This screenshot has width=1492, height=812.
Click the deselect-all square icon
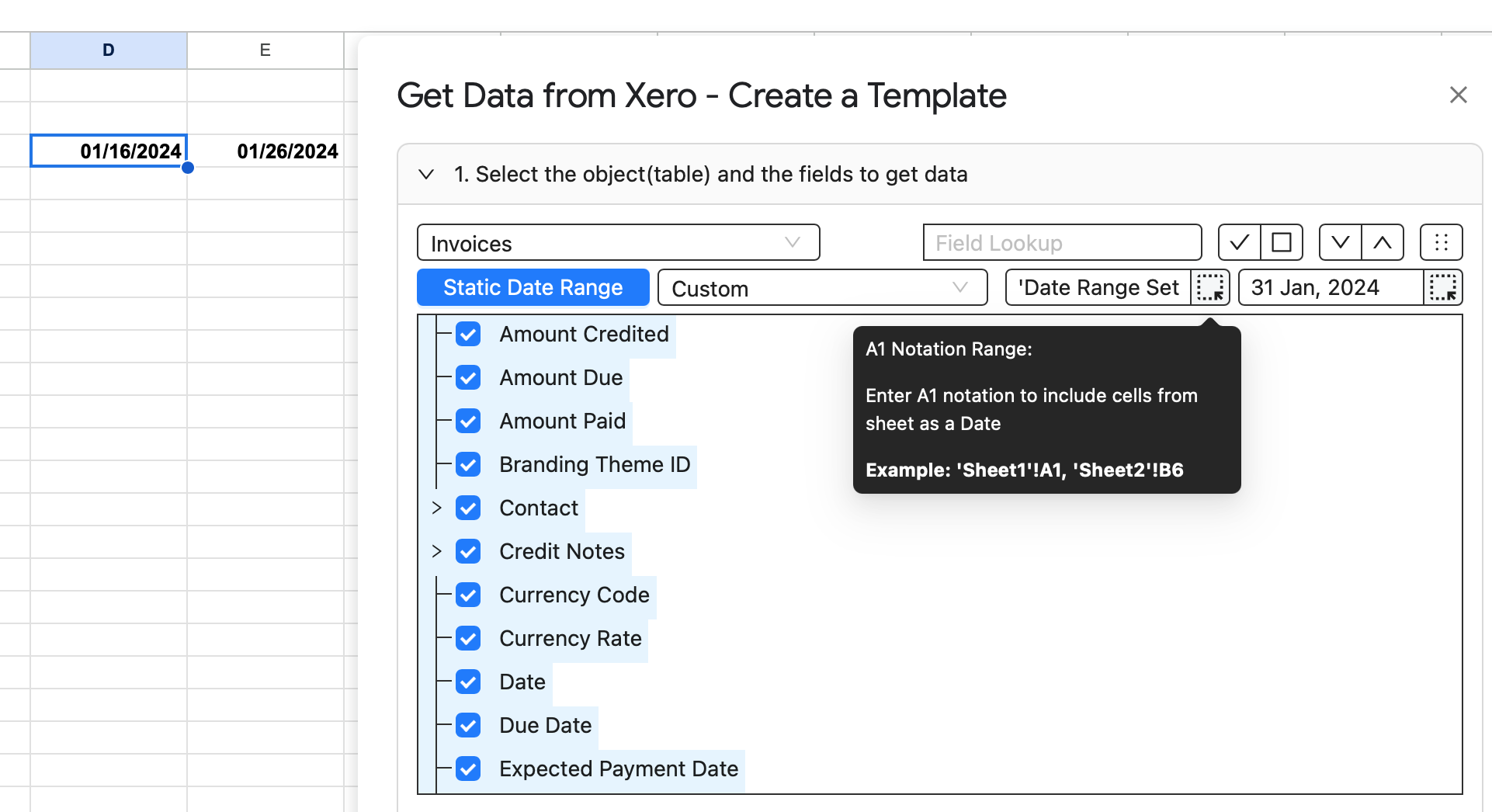click(x=1282, y=243)
